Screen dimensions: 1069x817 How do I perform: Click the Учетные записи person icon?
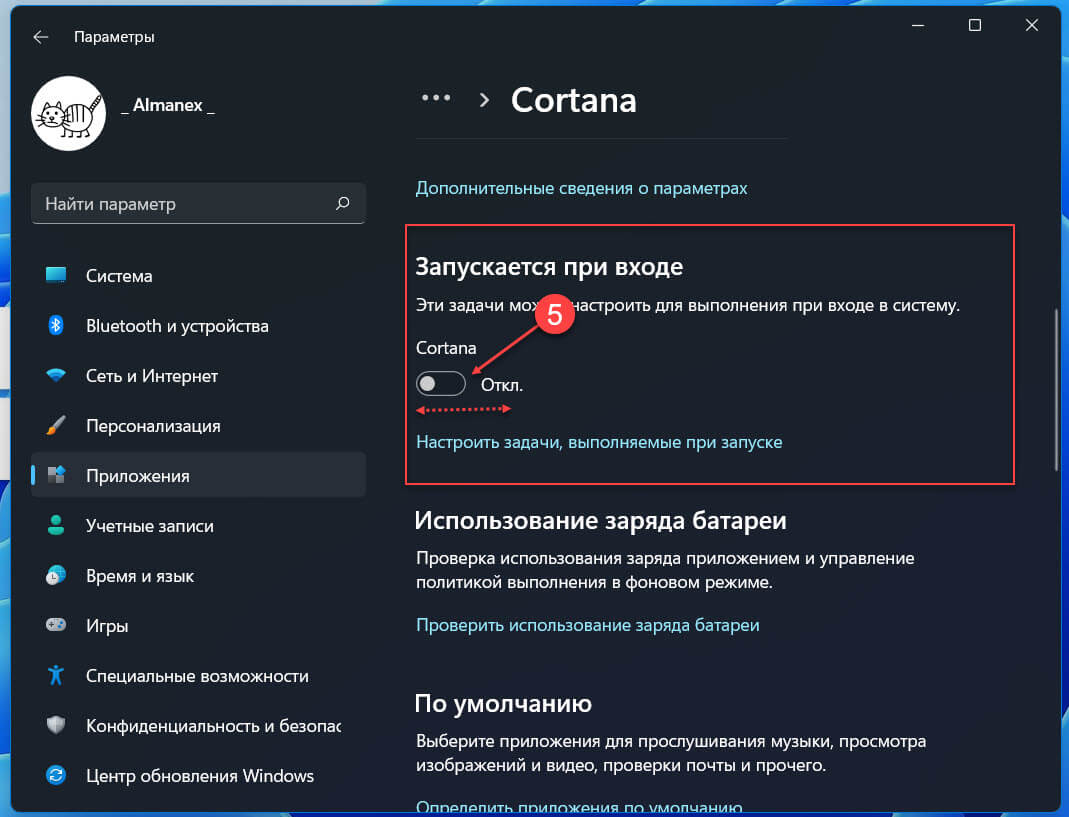tap(56, 525)
